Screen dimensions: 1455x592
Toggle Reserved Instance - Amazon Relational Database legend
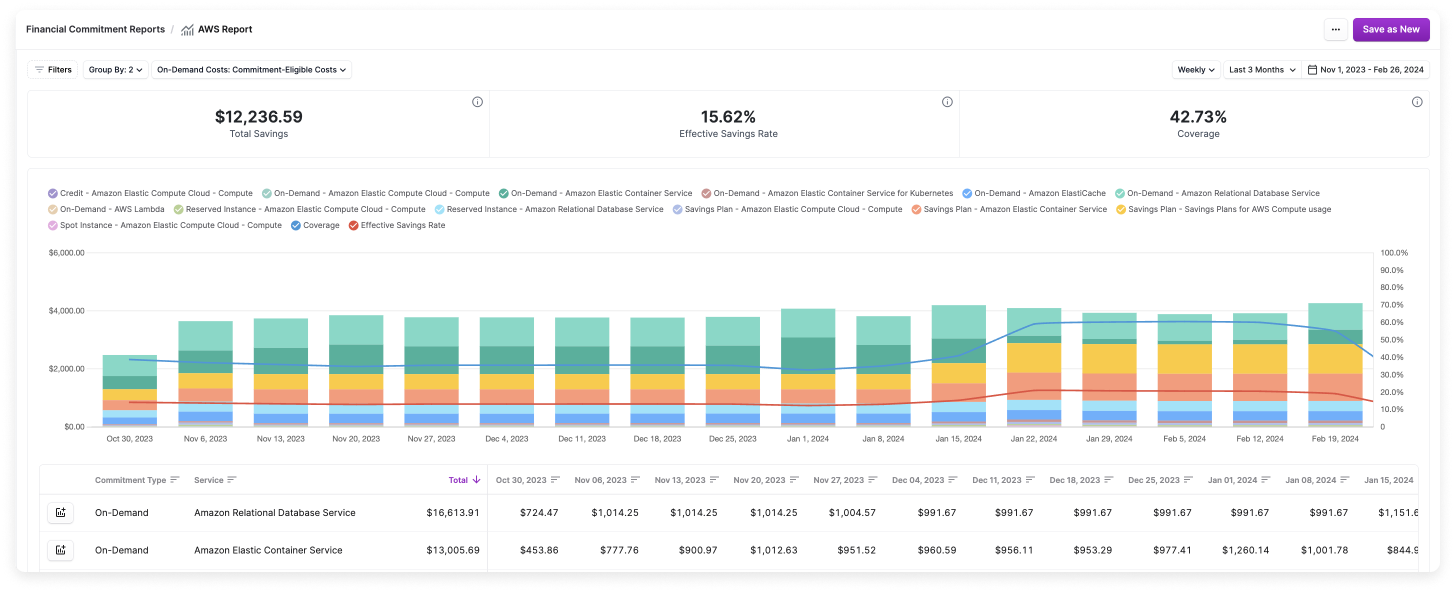pos(549,210)
